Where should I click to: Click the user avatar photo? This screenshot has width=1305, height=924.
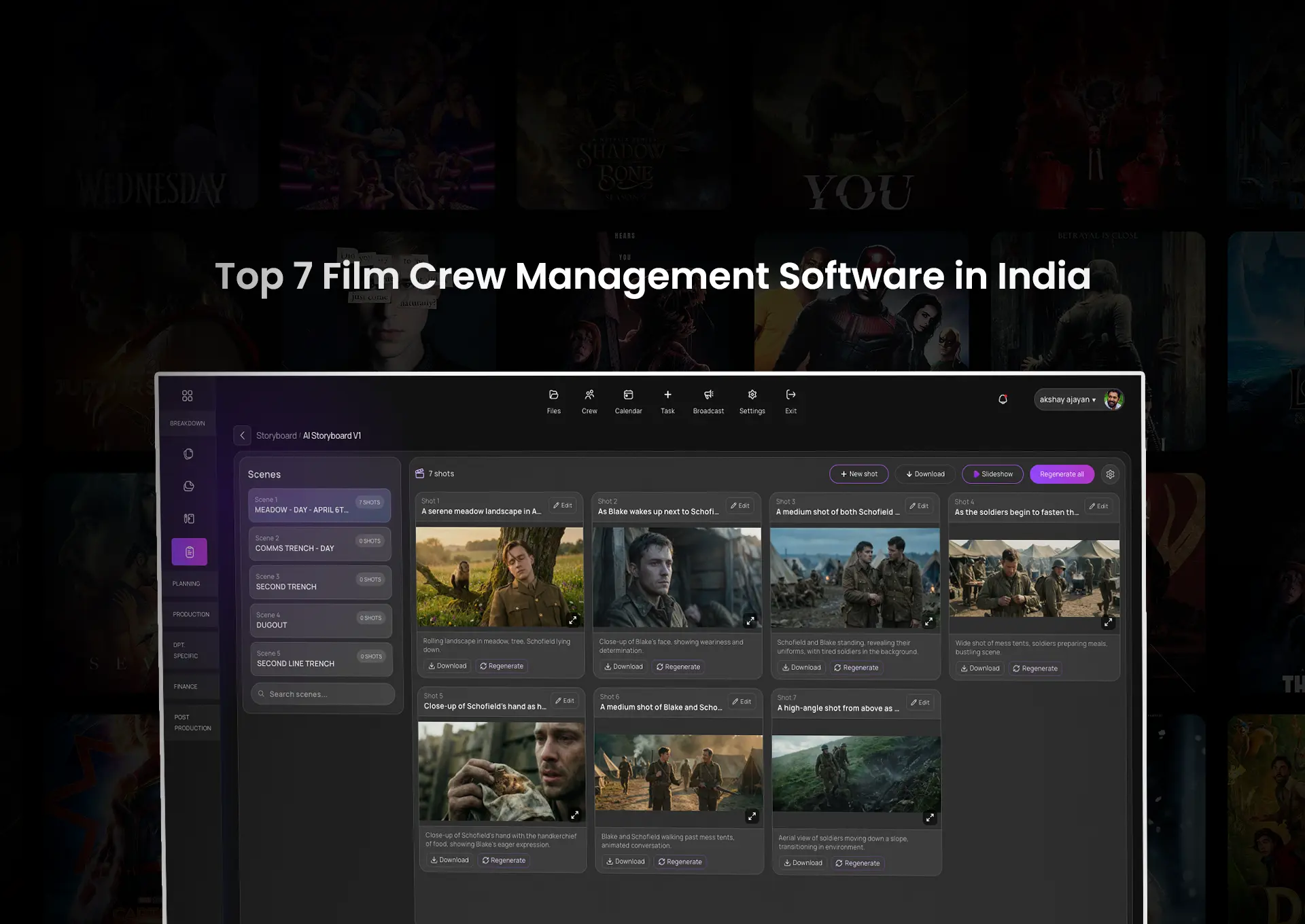tap(1113, 399)
